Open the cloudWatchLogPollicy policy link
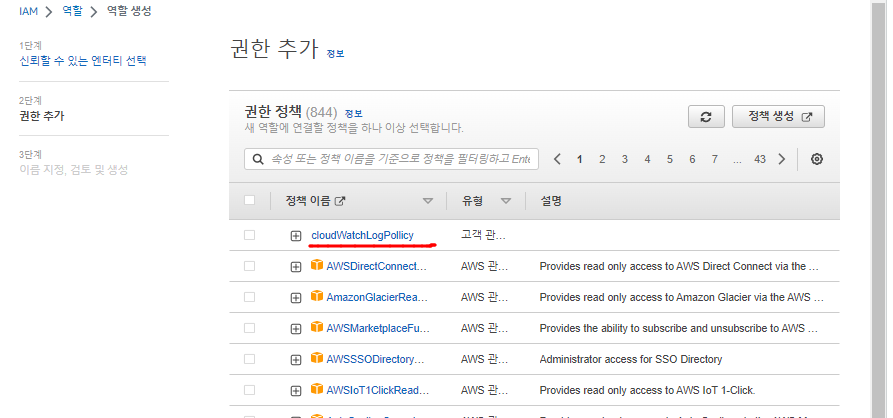893x418 pixels. tap(362, 235)
